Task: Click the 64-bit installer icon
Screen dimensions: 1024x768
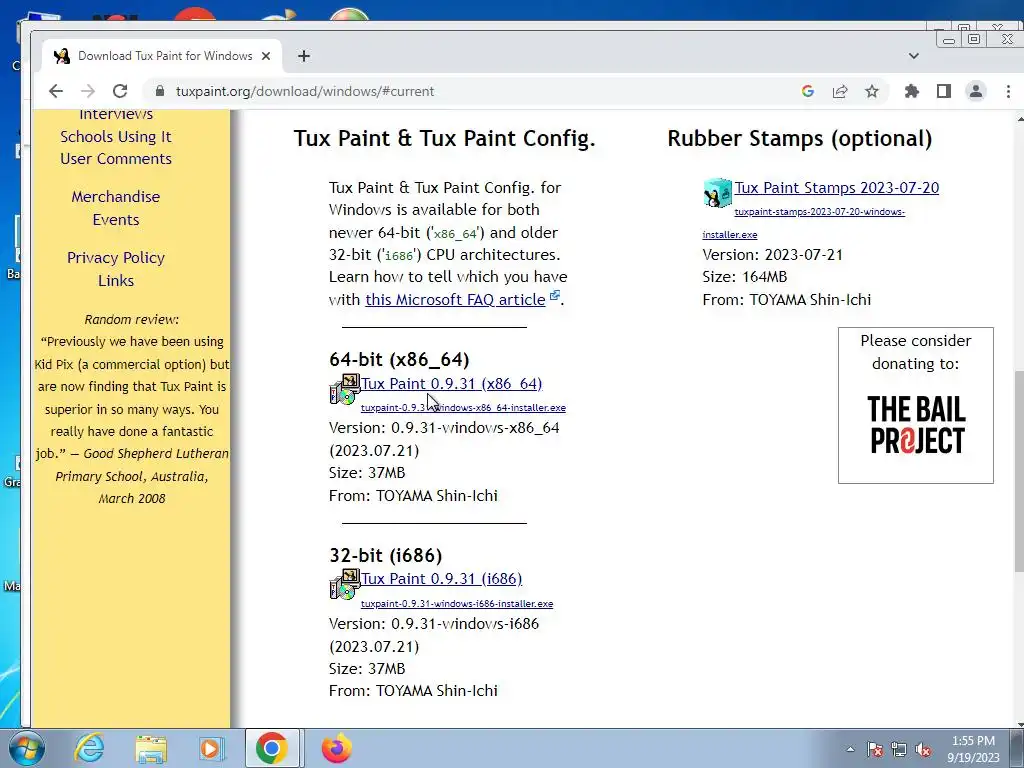Action: point(345,389)
